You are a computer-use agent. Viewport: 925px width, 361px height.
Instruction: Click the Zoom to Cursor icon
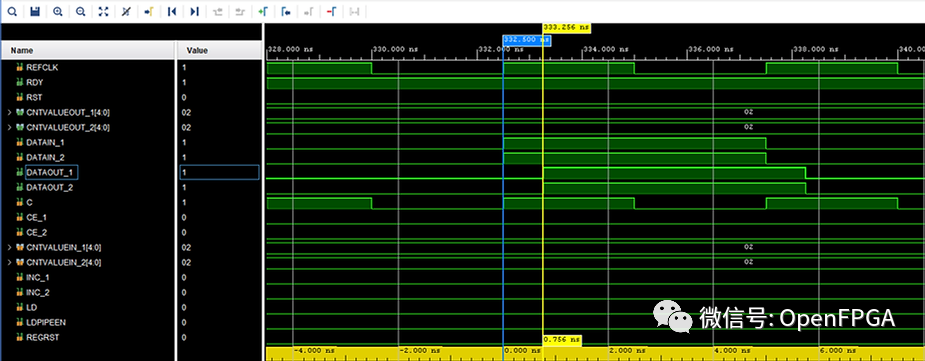click(x=126, y=11)
